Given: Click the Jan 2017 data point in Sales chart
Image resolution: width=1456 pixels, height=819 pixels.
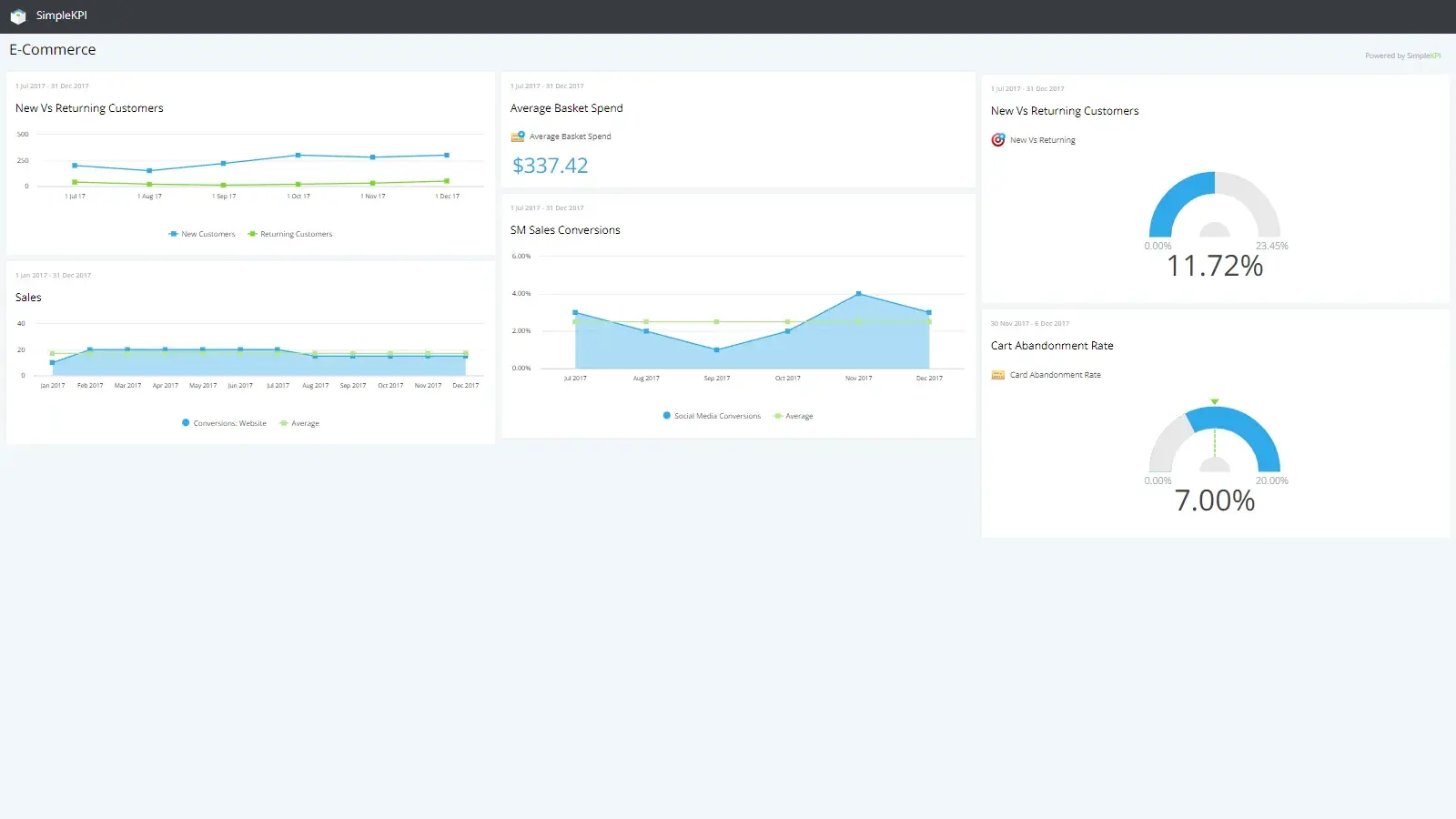Looking at the screenshot, I should point(53,363).
